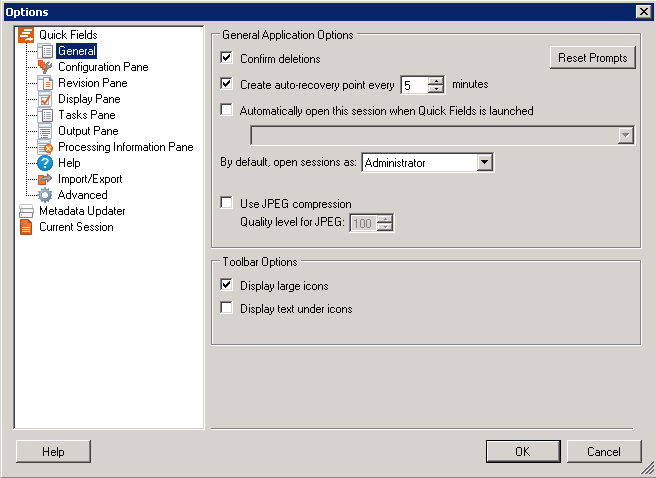This screenshot has width=656, height=478.
Task: Click the Help button at bottom
Action: tap(53, 452)
